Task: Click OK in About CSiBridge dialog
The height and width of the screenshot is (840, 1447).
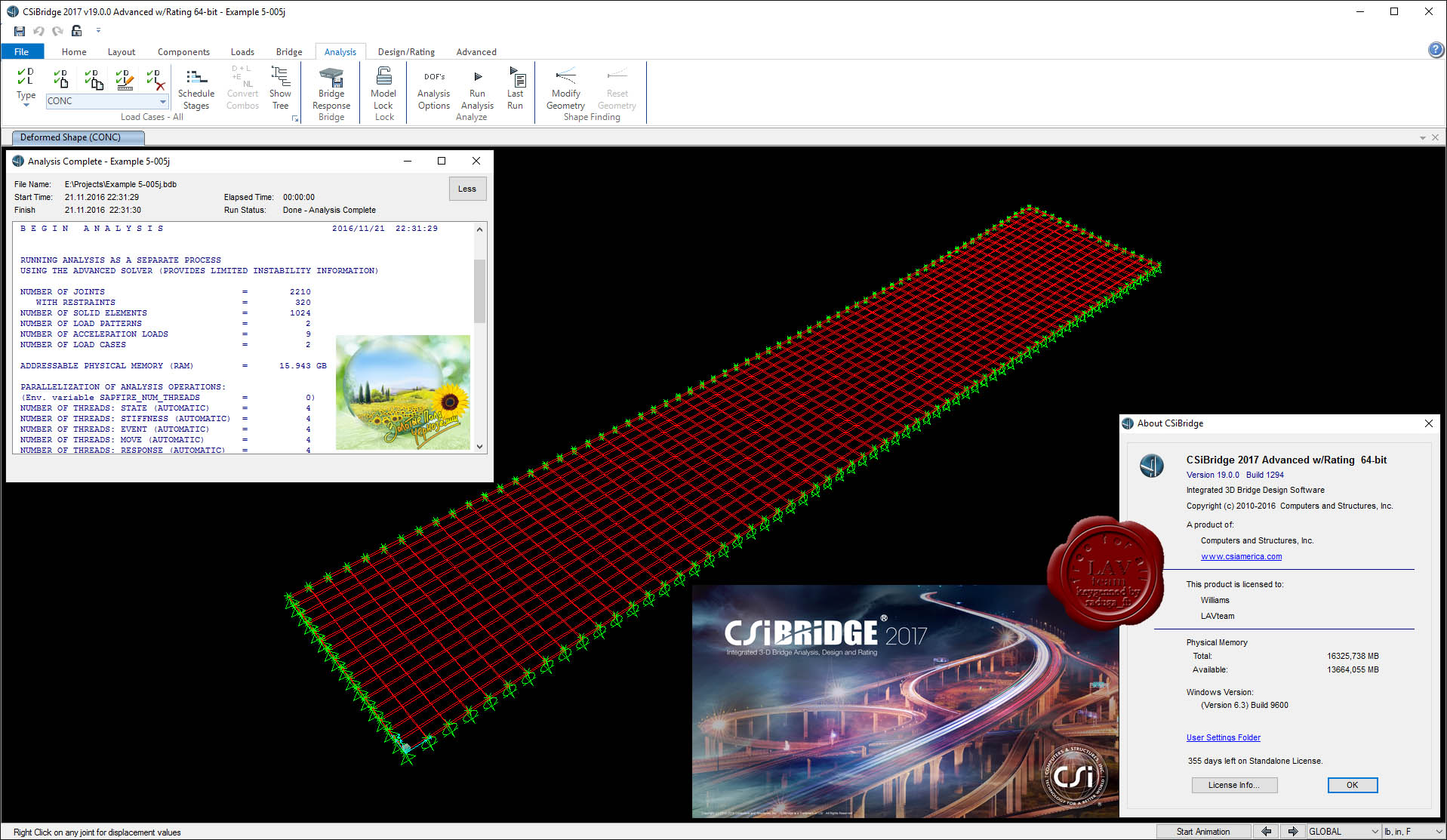Action: click(x=1352, y=786)
